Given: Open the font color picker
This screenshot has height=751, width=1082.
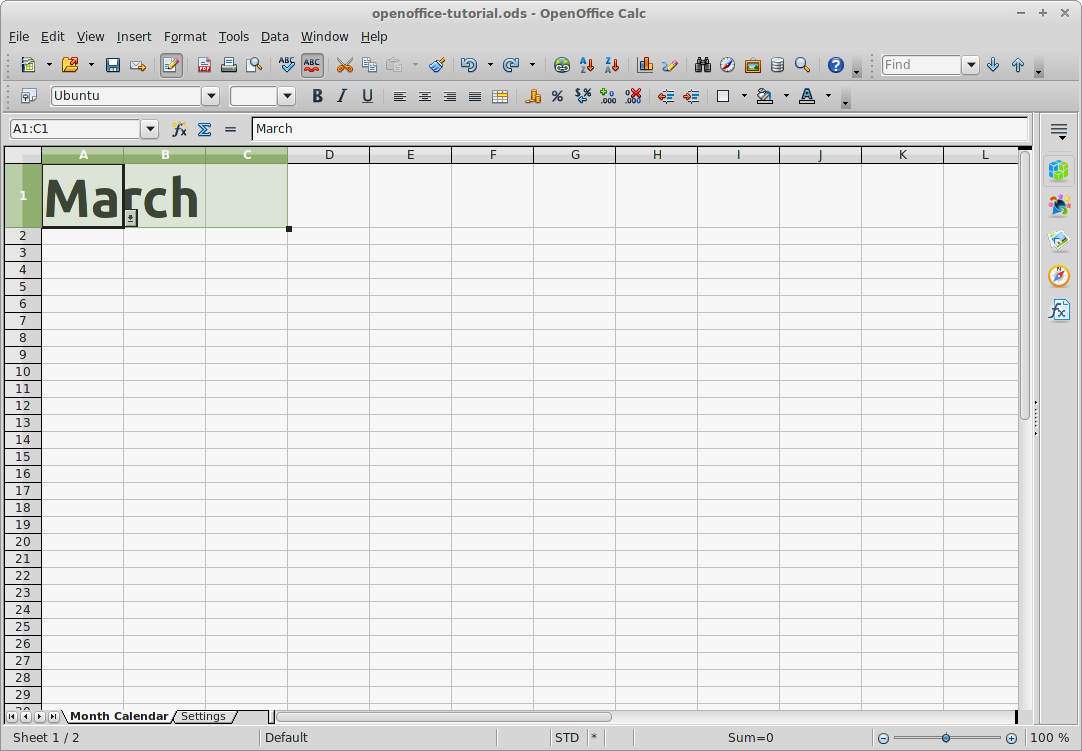Looking at the screenshot, I should pos(826,96).
